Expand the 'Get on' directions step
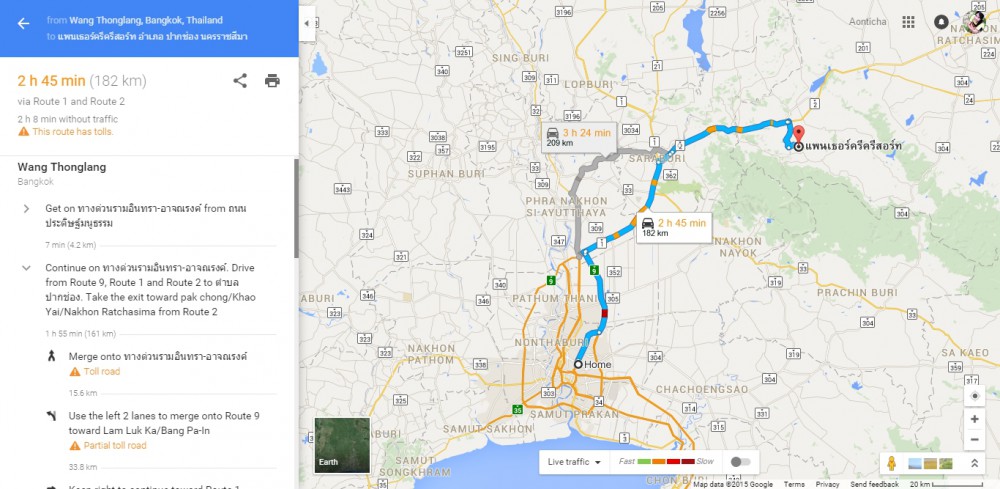This screenshot has width=1000, height=489. 26,208
